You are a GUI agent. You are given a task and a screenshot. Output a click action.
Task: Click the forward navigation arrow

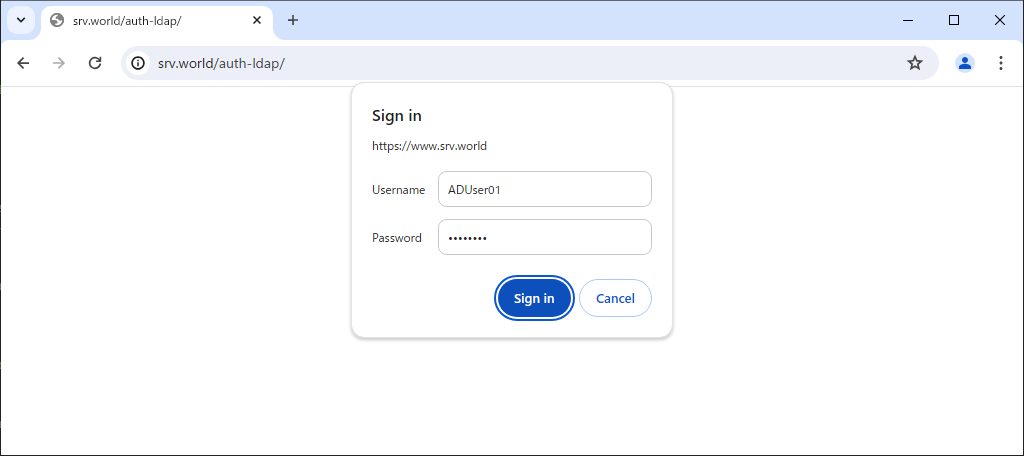coord(59,63)
